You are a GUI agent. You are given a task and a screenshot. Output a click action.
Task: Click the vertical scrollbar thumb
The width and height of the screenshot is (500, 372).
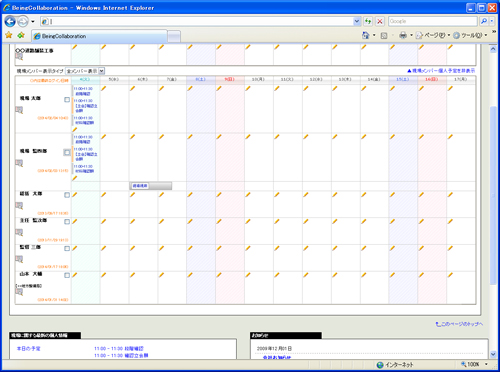point(493,195)
